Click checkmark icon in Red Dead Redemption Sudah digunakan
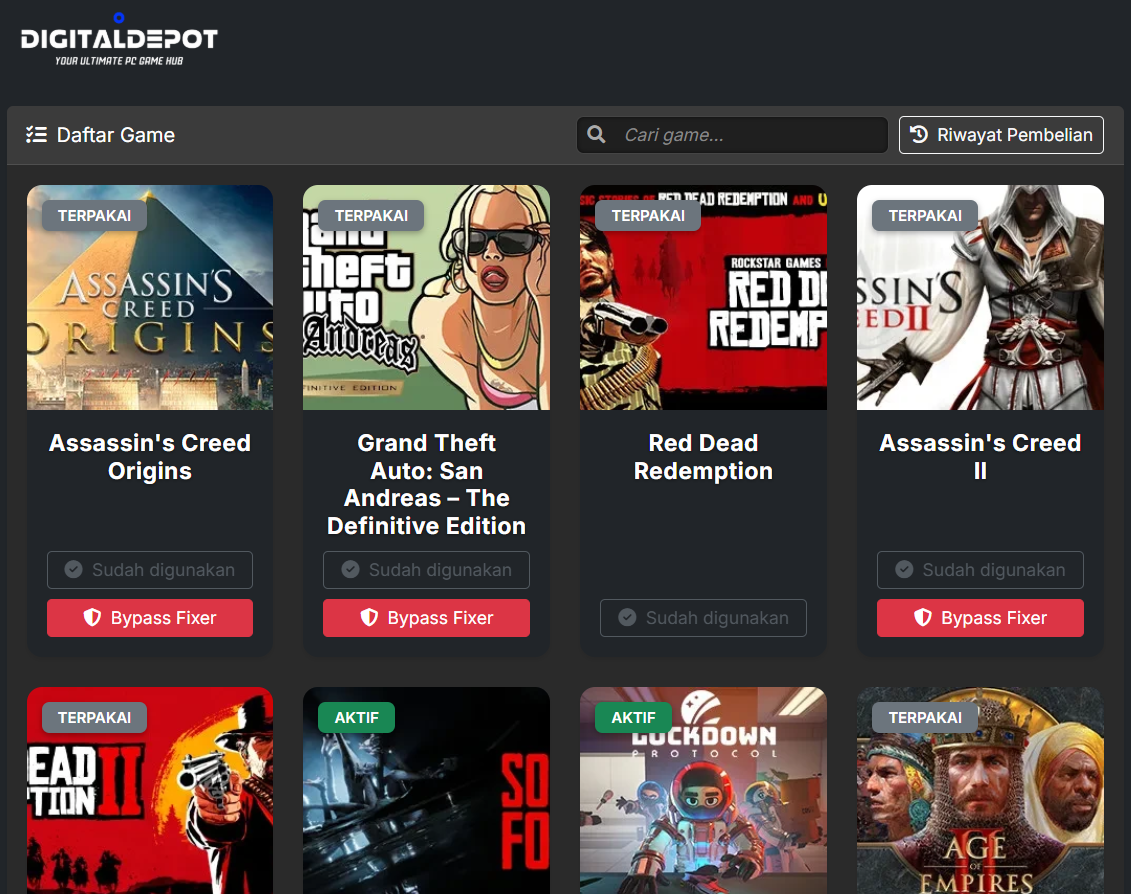 628,617
